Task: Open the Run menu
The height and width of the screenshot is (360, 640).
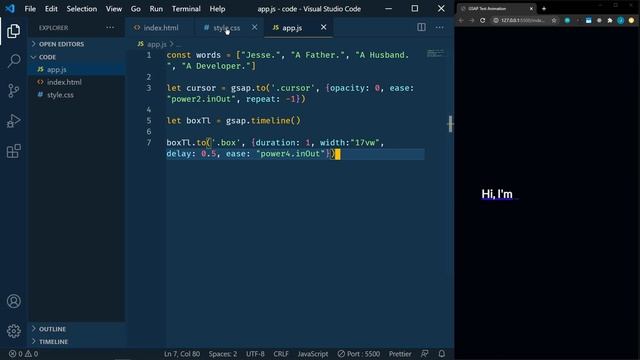Action: coord(156,9)
